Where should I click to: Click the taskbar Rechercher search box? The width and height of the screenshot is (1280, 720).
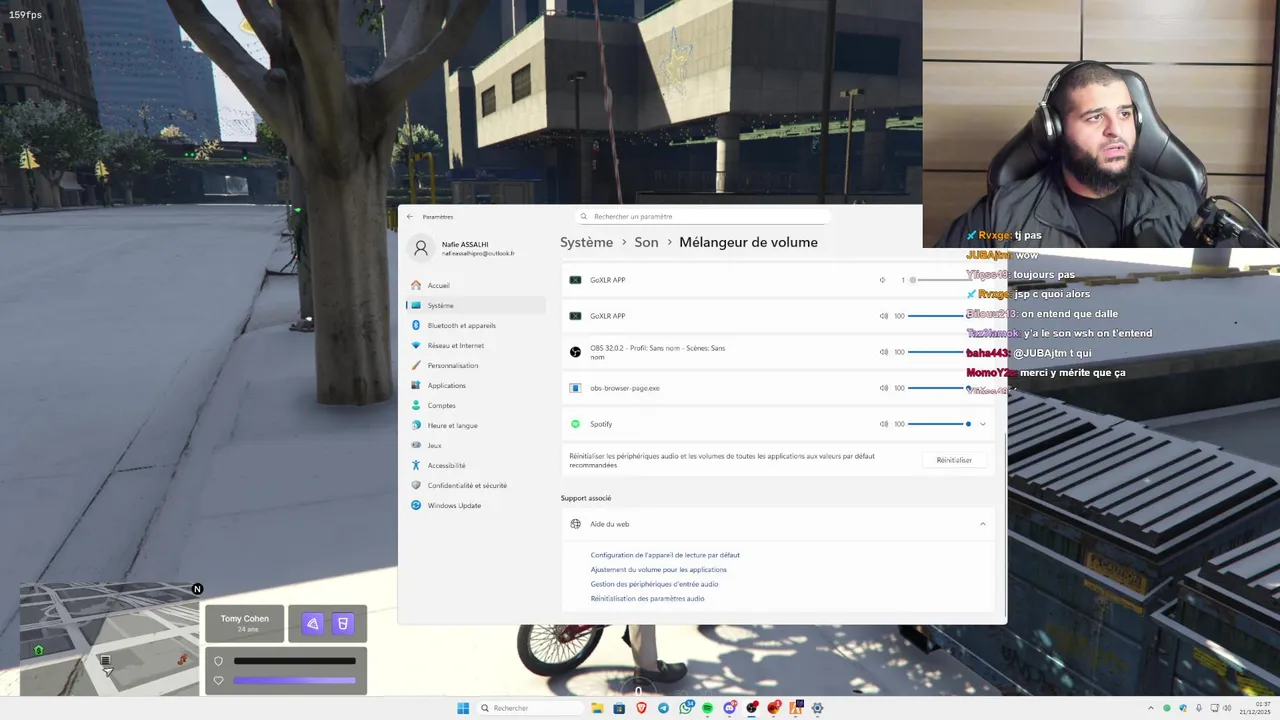coord(530,708)
